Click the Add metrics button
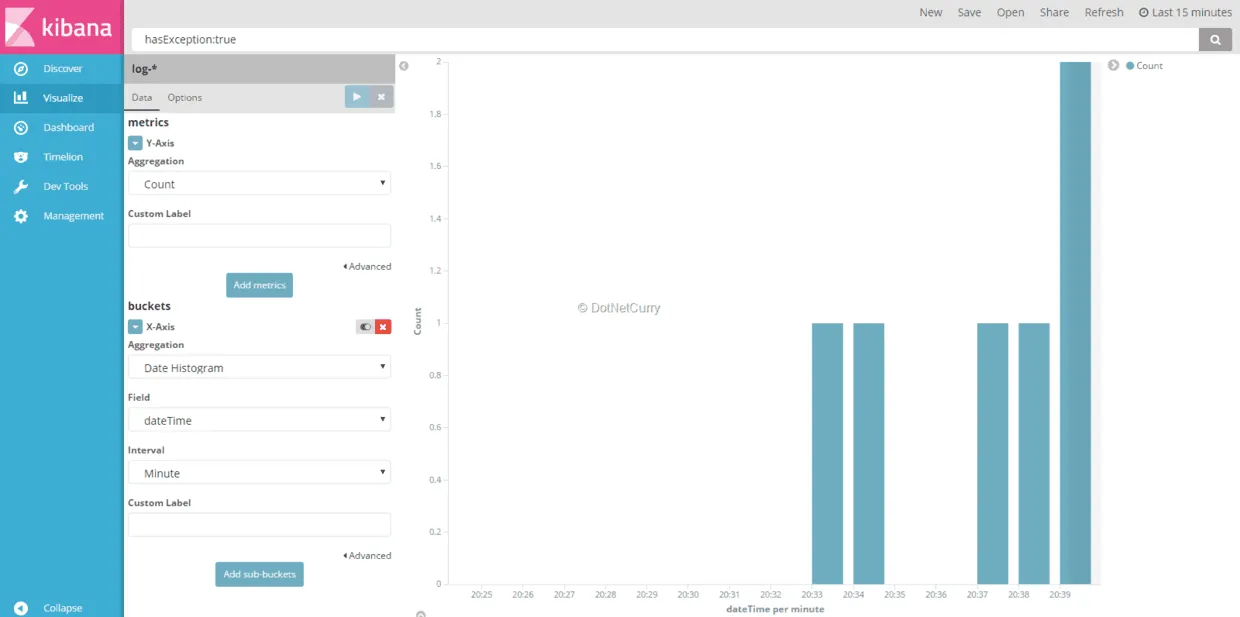Viewport: 1240px width, 617px height. (x=259, y=285)
